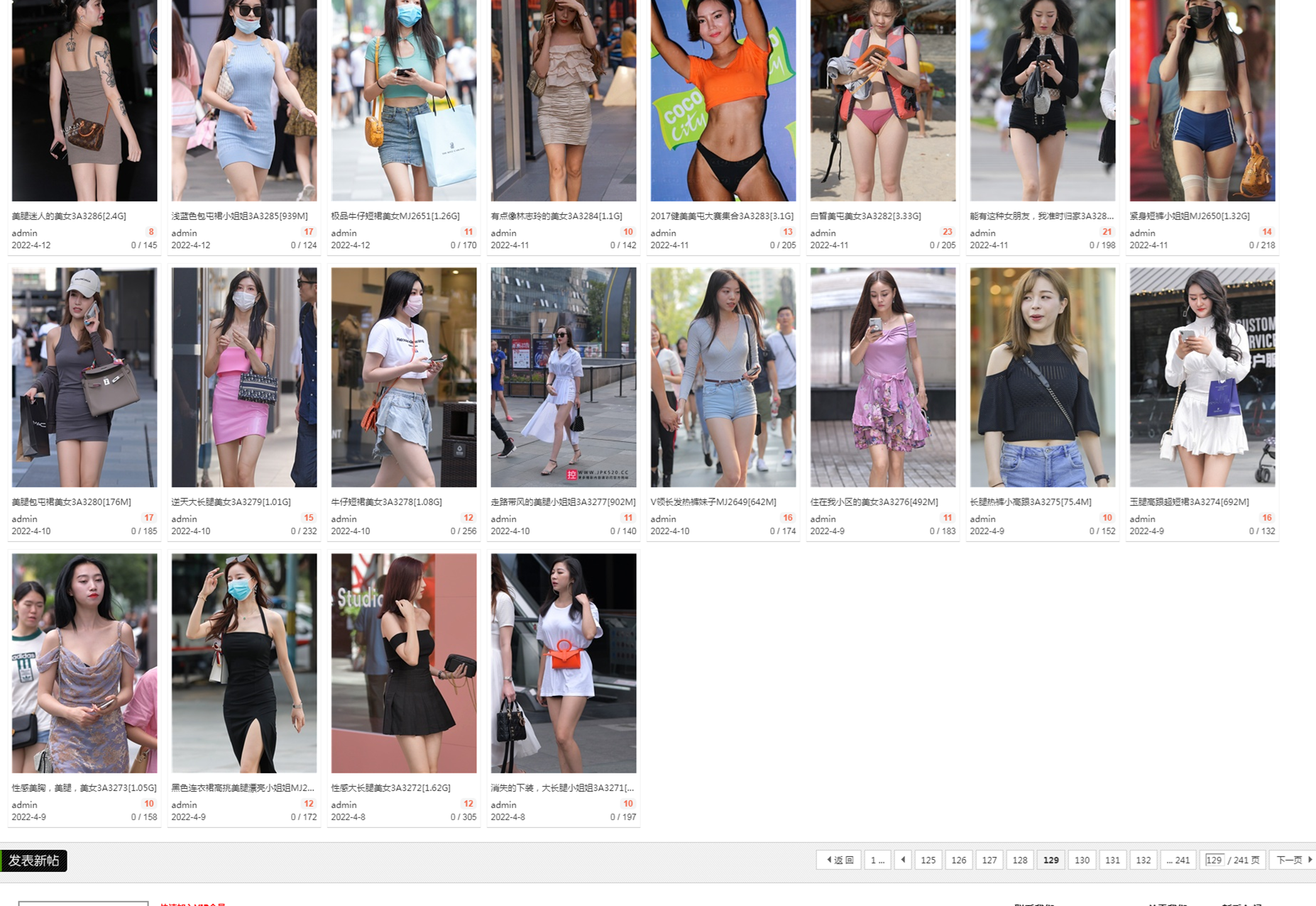This screenshot has height=906, width=1316.
Task: Open thumbnail of post 3A3282[3.33G]
Action: point(883,100)
